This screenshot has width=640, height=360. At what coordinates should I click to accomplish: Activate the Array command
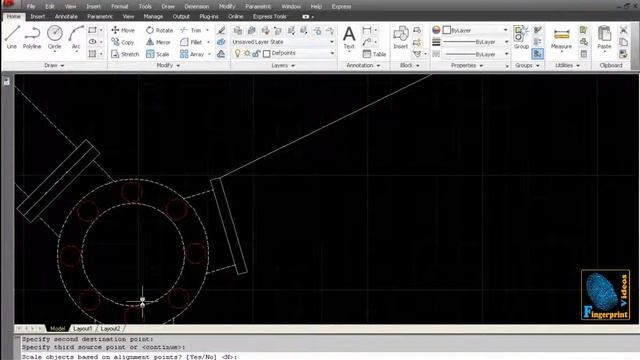point(192,54)
